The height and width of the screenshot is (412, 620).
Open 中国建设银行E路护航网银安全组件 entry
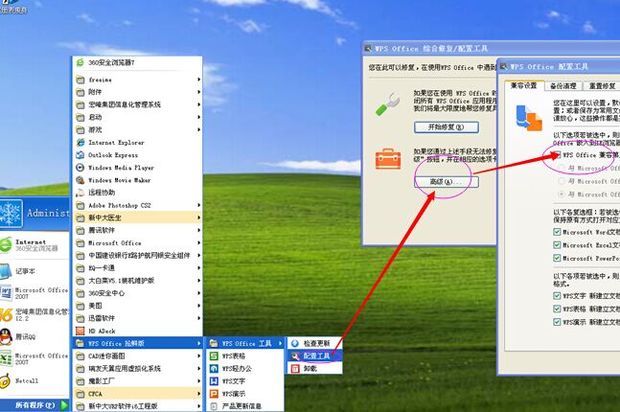137,255
